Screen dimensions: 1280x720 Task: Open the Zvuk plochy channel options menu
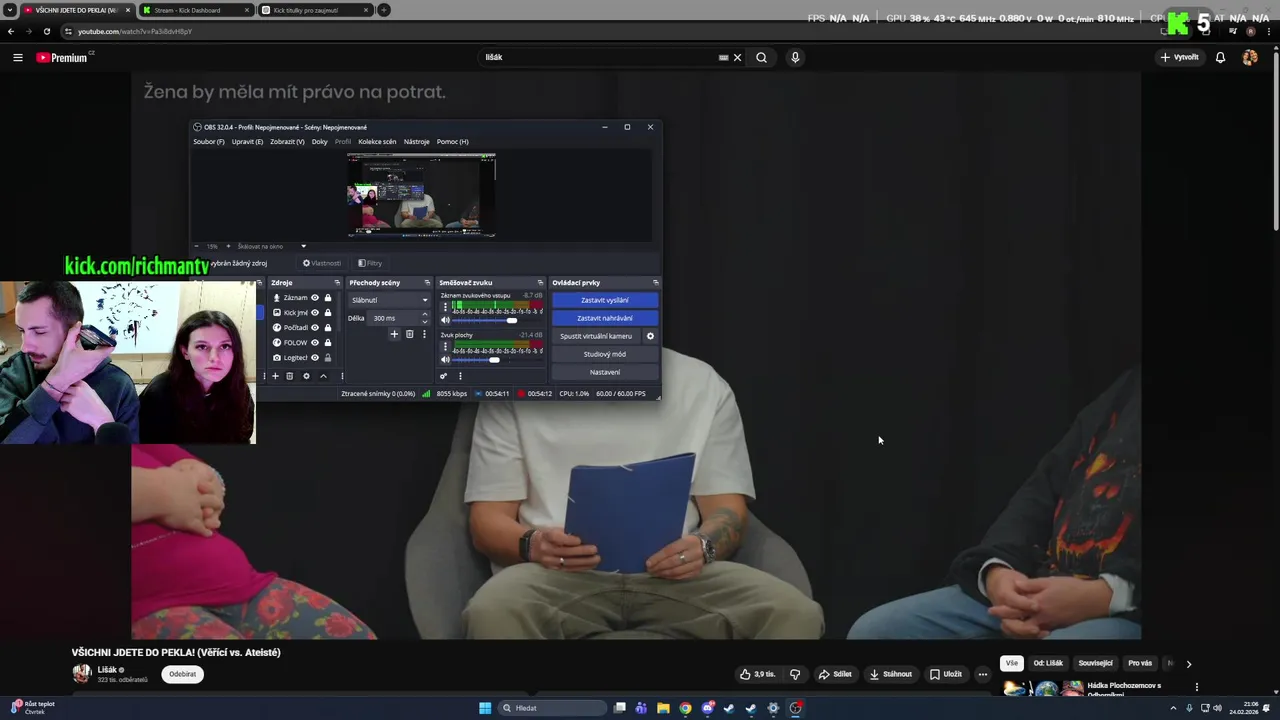[x=445, y=347]
